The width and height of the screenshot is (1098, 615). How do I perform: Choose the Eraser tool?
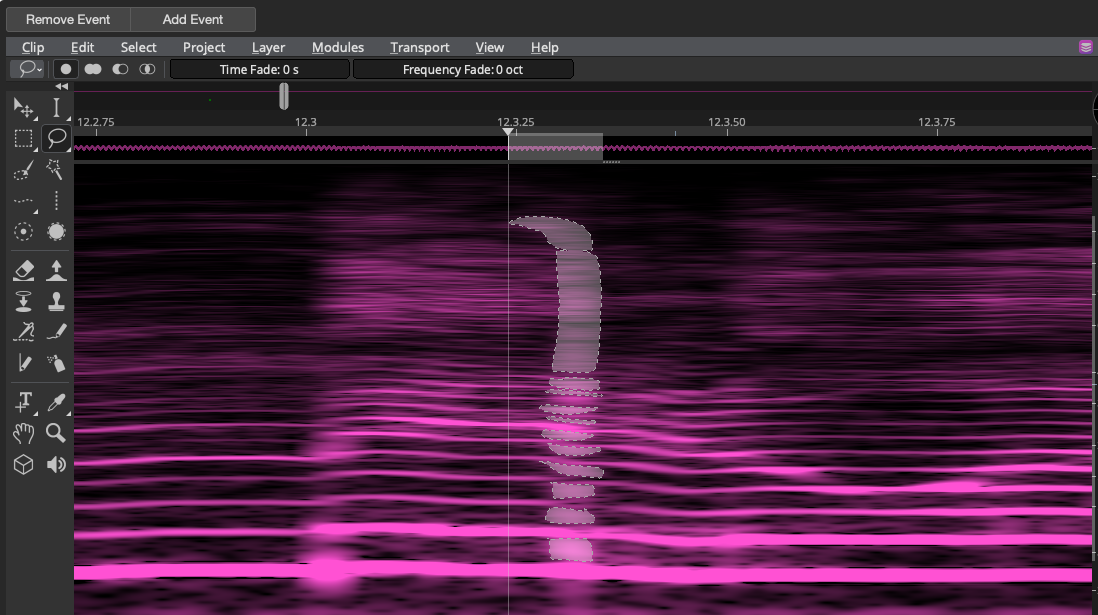pos(23,270)
